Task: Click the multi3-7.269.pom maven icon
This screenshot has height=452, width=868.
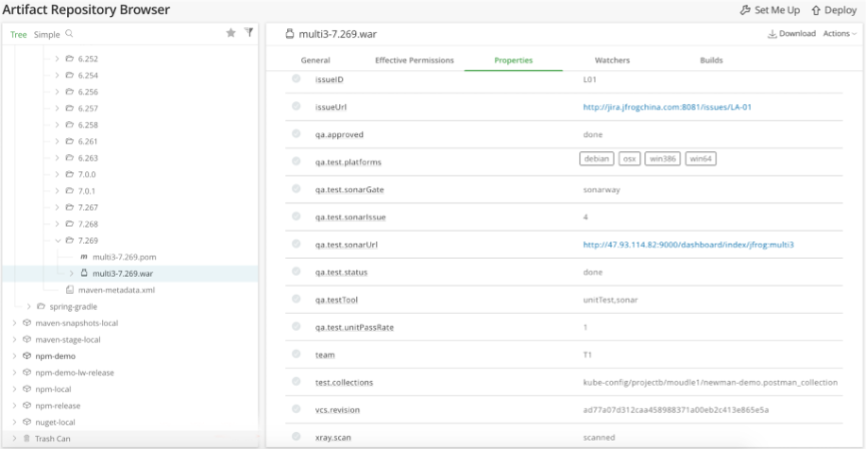Action: tap(84, 257)
